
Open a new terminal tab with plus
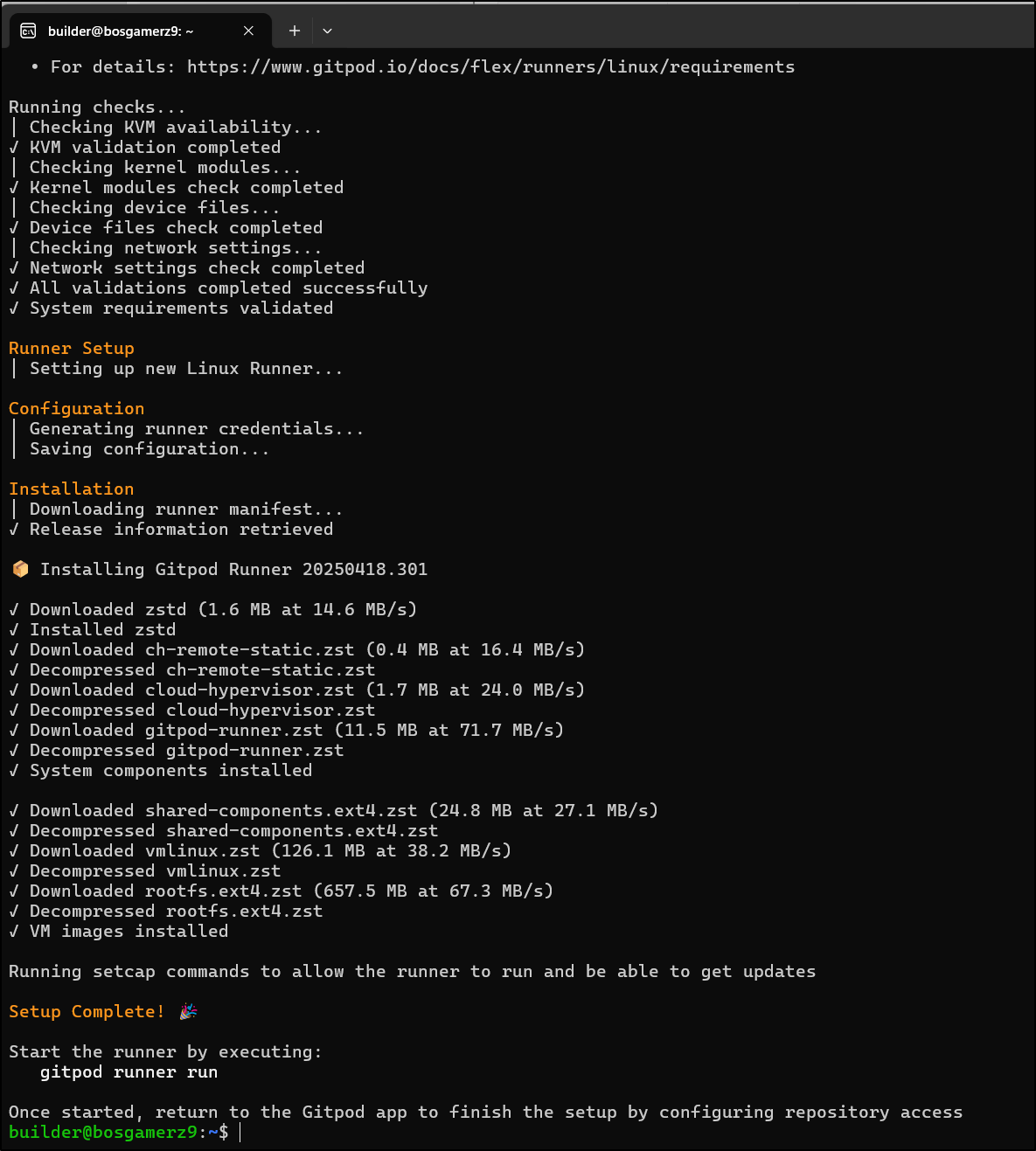(295, 31)
